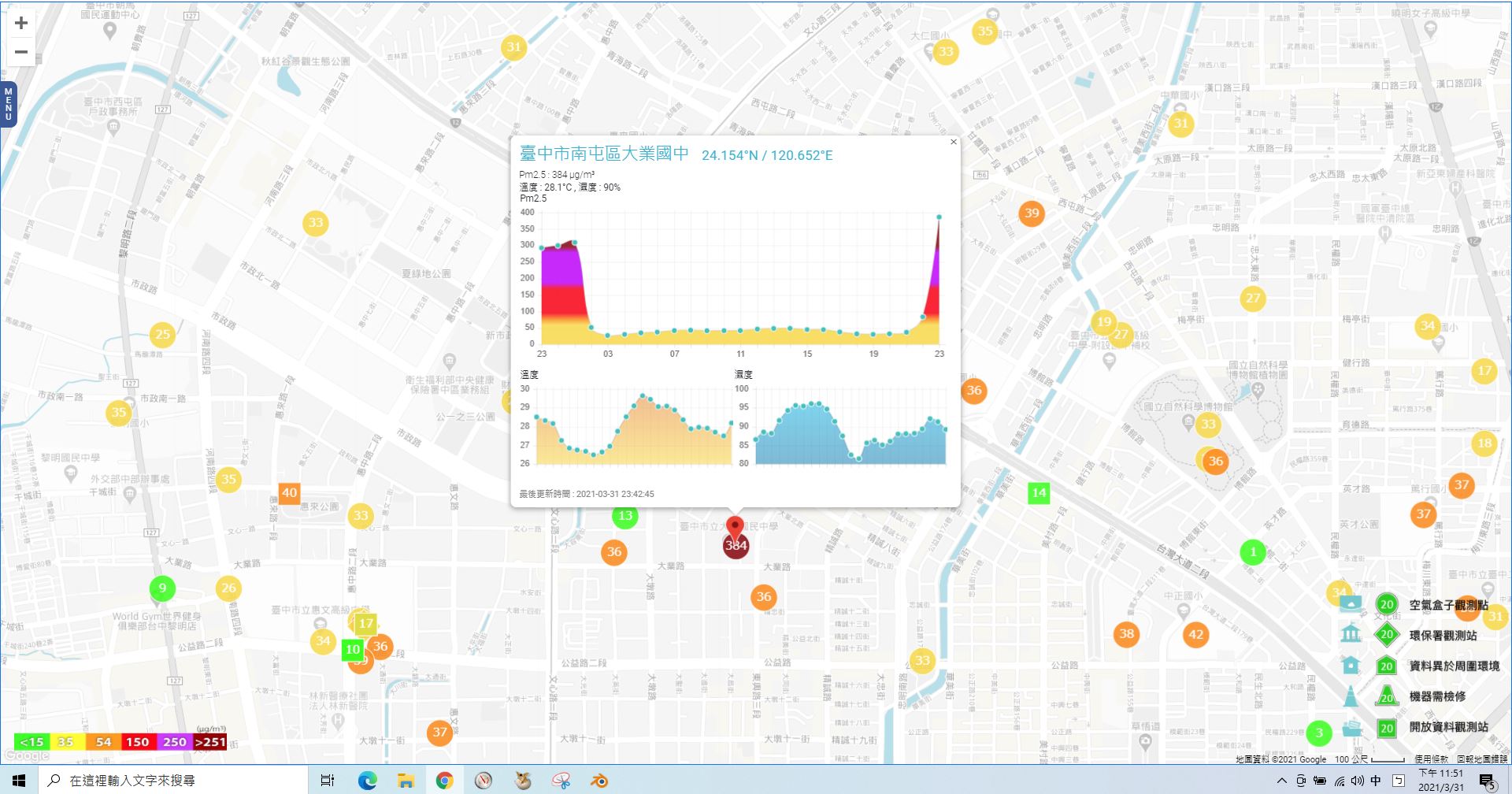Click the yellow 19 sensor marker
The image size is (1512, 794).
click(x=1104, y=321)
